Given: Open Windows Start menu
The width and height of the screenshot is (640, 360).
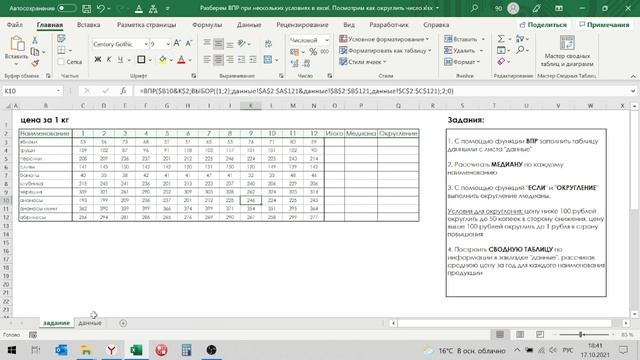Looking at the screenshot, I should [11, 350].
